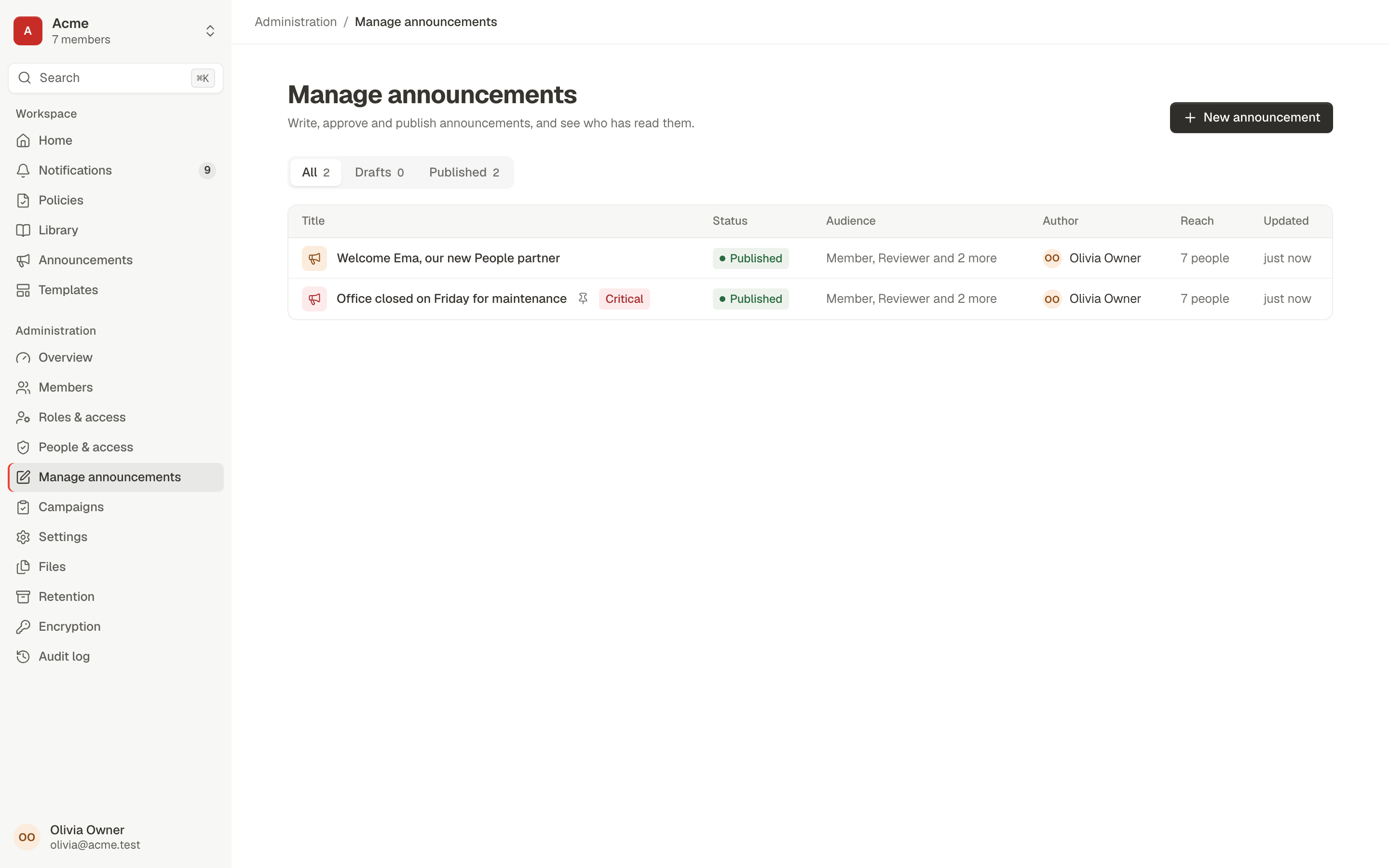The width and height of the screenshot is (1389, 868).
Task: Go to Administration in the breadcrumb
Action: pyautogui.click(x=296, y=22)
